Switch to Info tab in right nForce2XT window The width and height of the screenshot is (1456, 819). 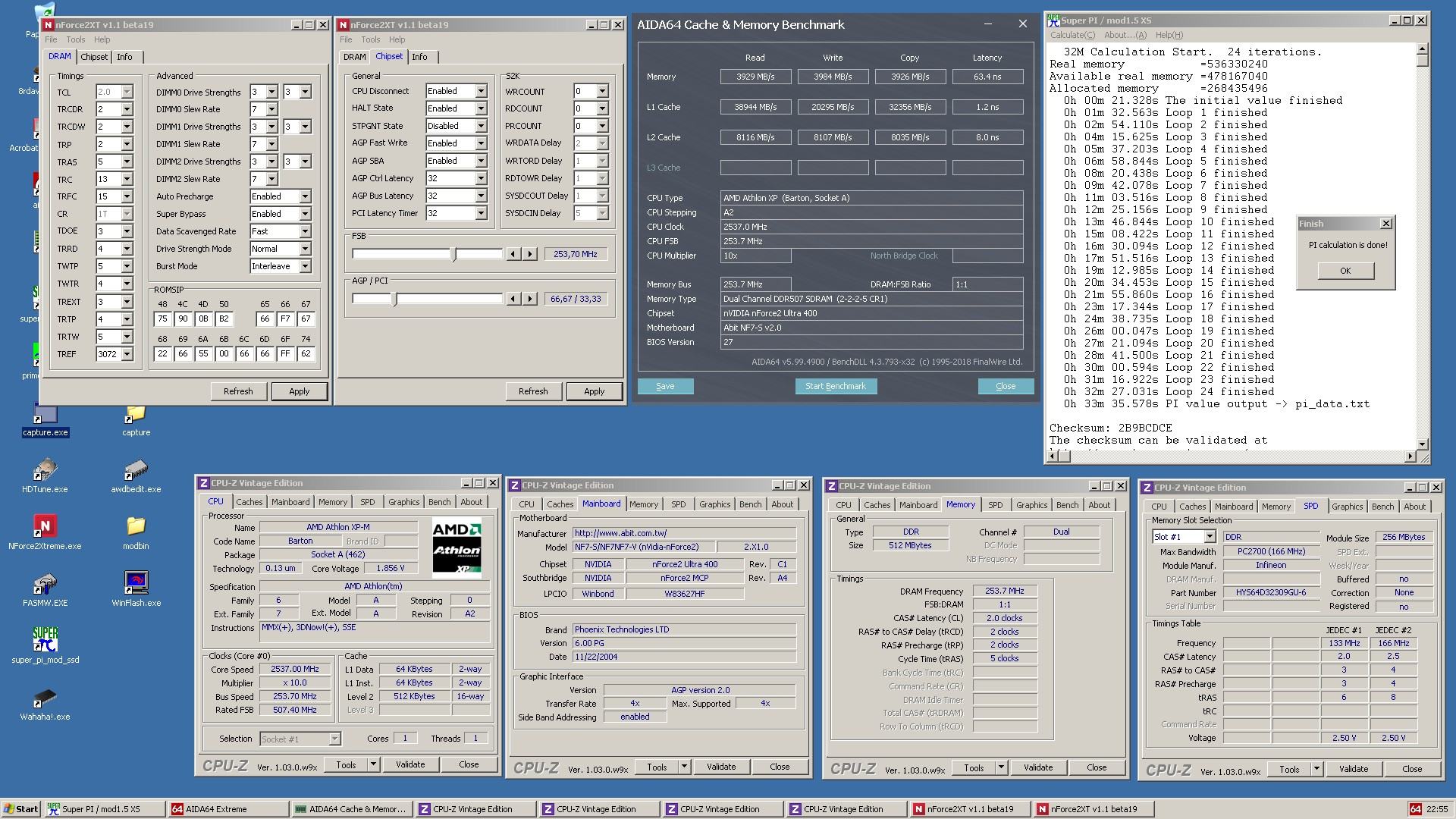(420, 57)
